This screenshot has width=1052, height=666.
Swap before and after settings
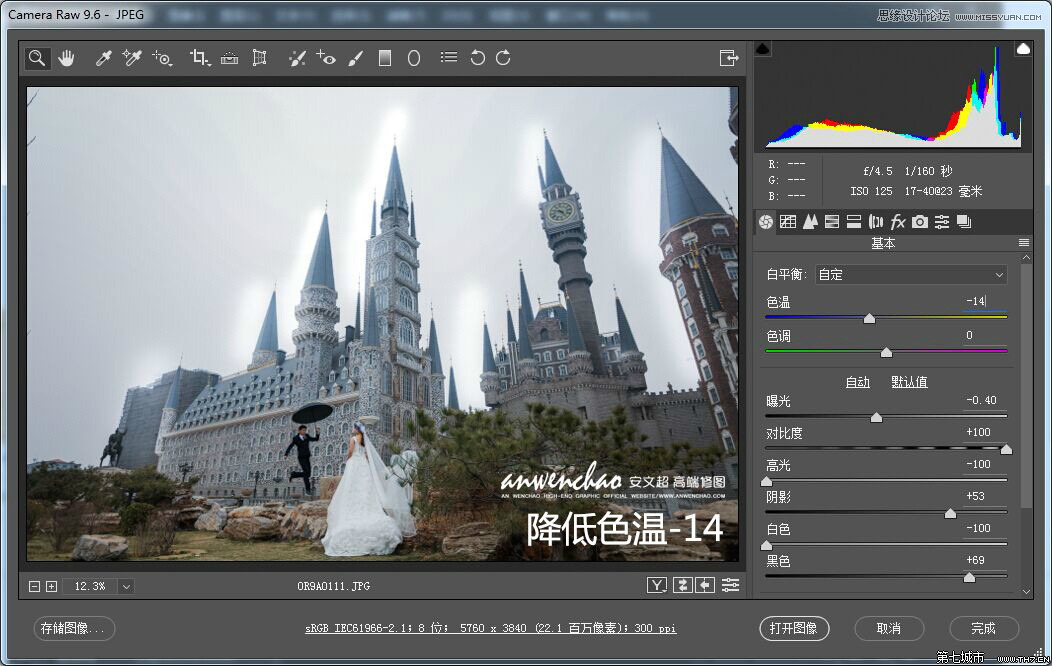click(682, 586)
